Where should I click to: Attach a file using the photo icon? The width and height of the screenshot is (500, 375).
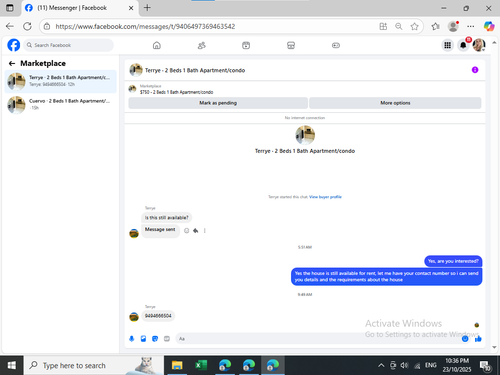[143, 339]
